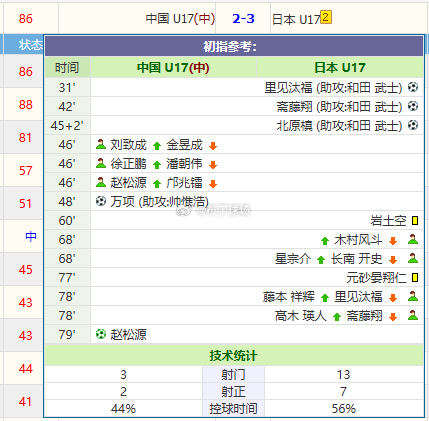The height and width of the screenshot is (421, 429).
Task: Click the green goal ball icon in the 79' row
Action: [x=101, y=334]
